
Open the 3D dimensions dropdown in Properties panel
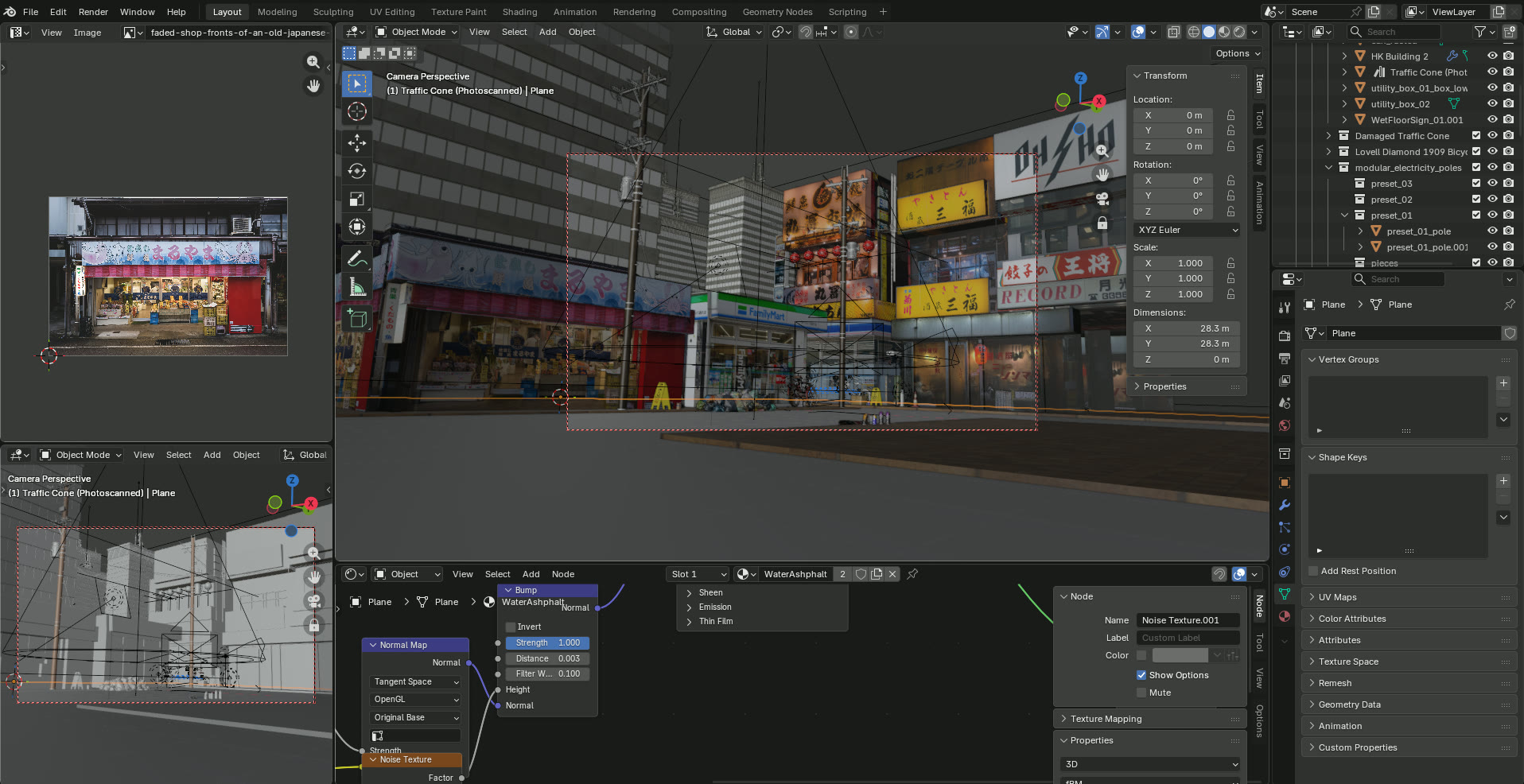1150,764
